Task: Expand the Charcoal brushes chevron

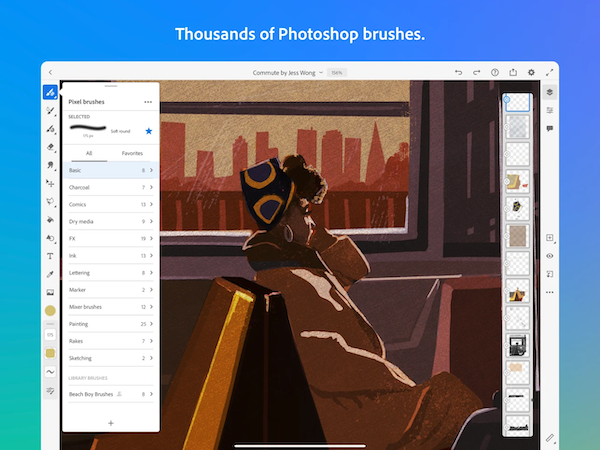Action: pyautogui.click(x=151, y=188)
